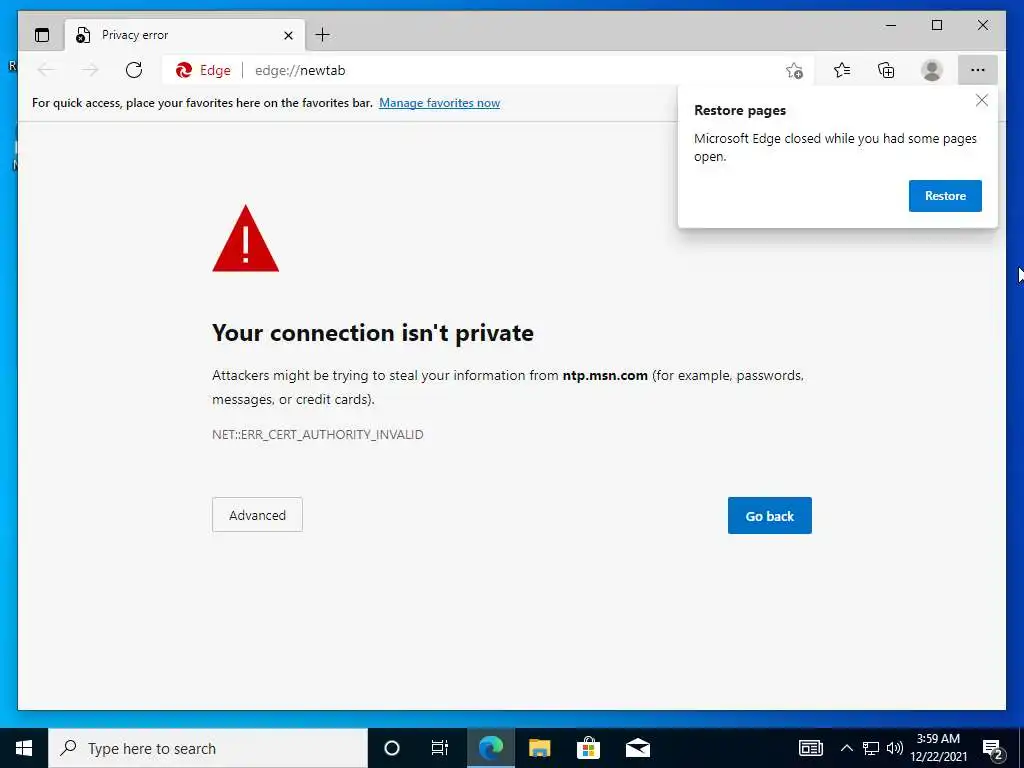Click the browser forward arrow

(90, 70)
